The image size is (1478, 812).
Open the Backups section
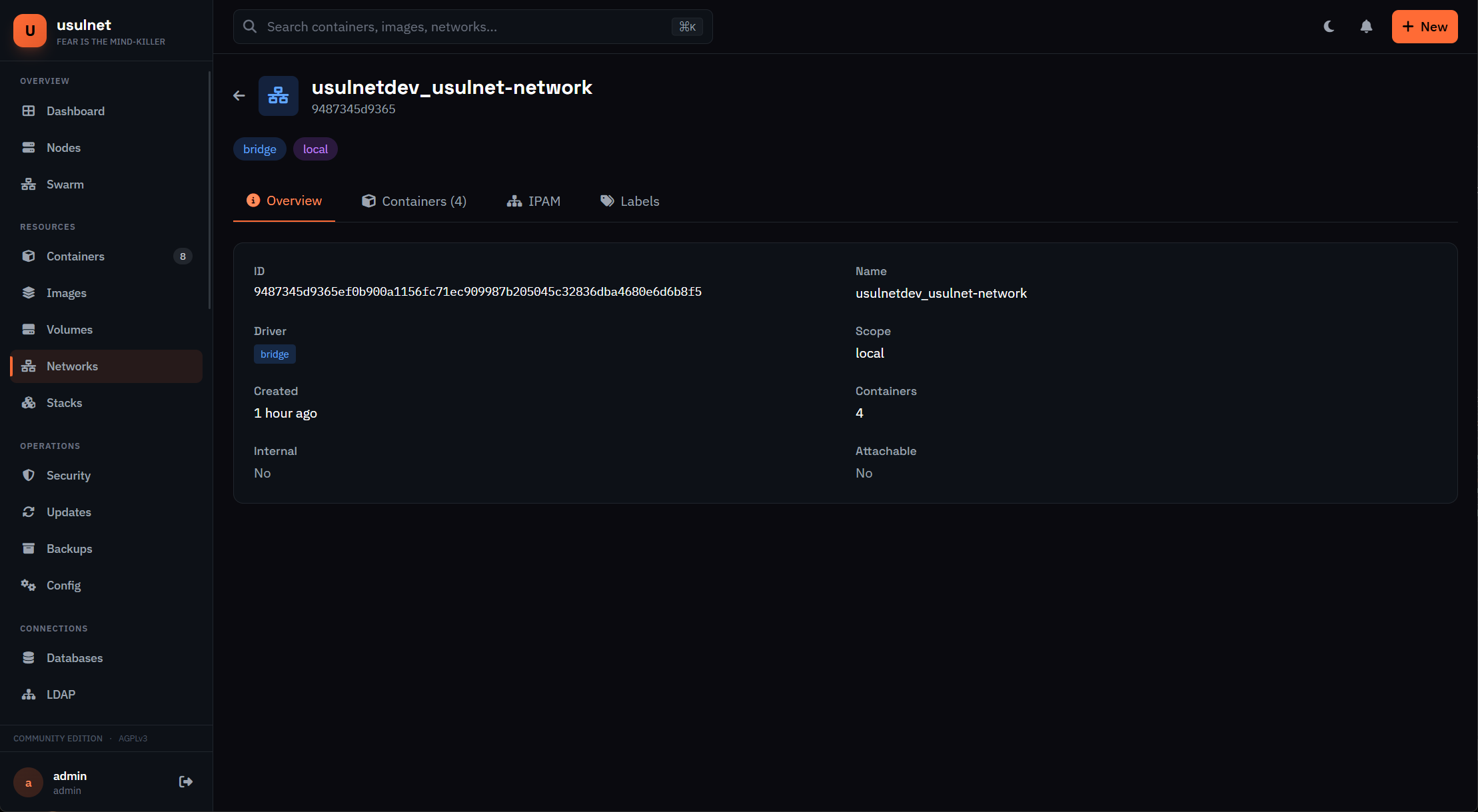tap(69, 548)
